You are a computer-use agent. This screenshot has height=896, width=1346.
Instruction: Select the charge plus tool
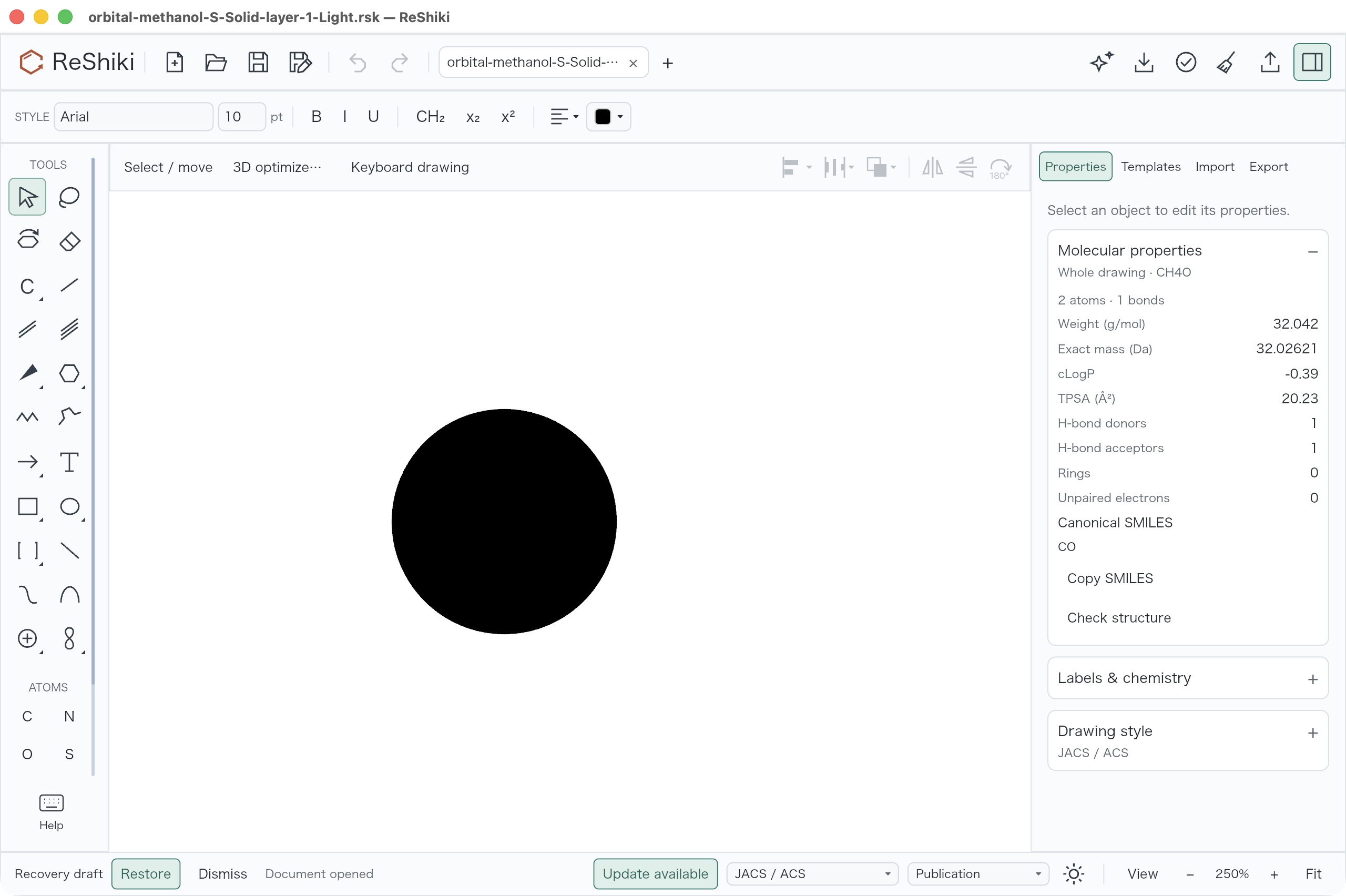pos(27,638)
